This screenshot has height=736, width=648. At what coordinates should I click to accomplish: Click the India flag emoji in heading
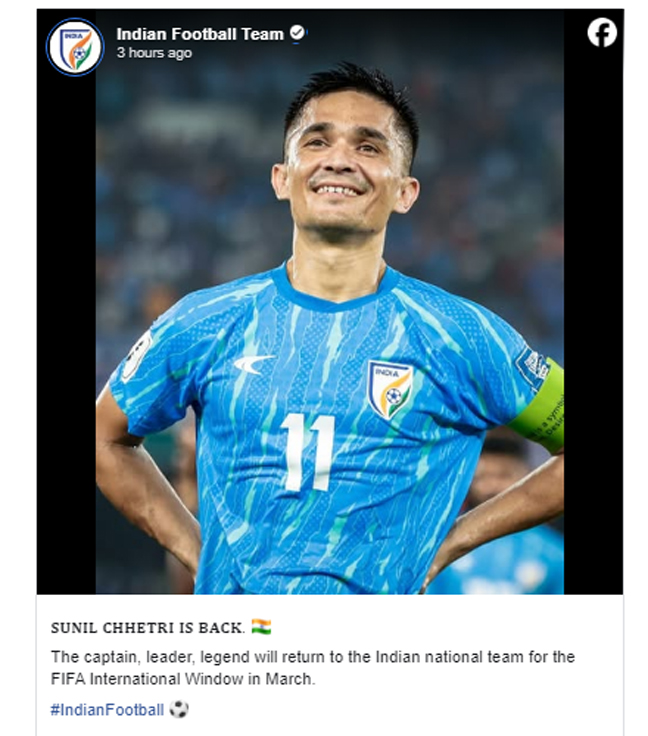tap(261, 627)
